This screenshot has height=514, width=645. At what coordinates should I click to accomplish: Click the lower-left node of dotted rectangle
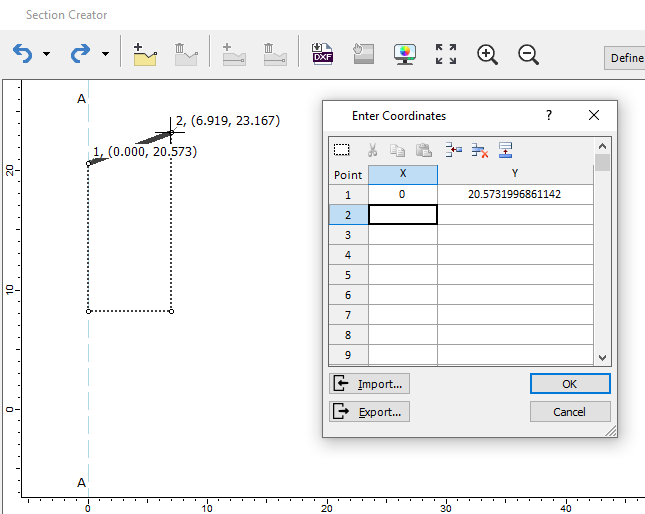88,311
